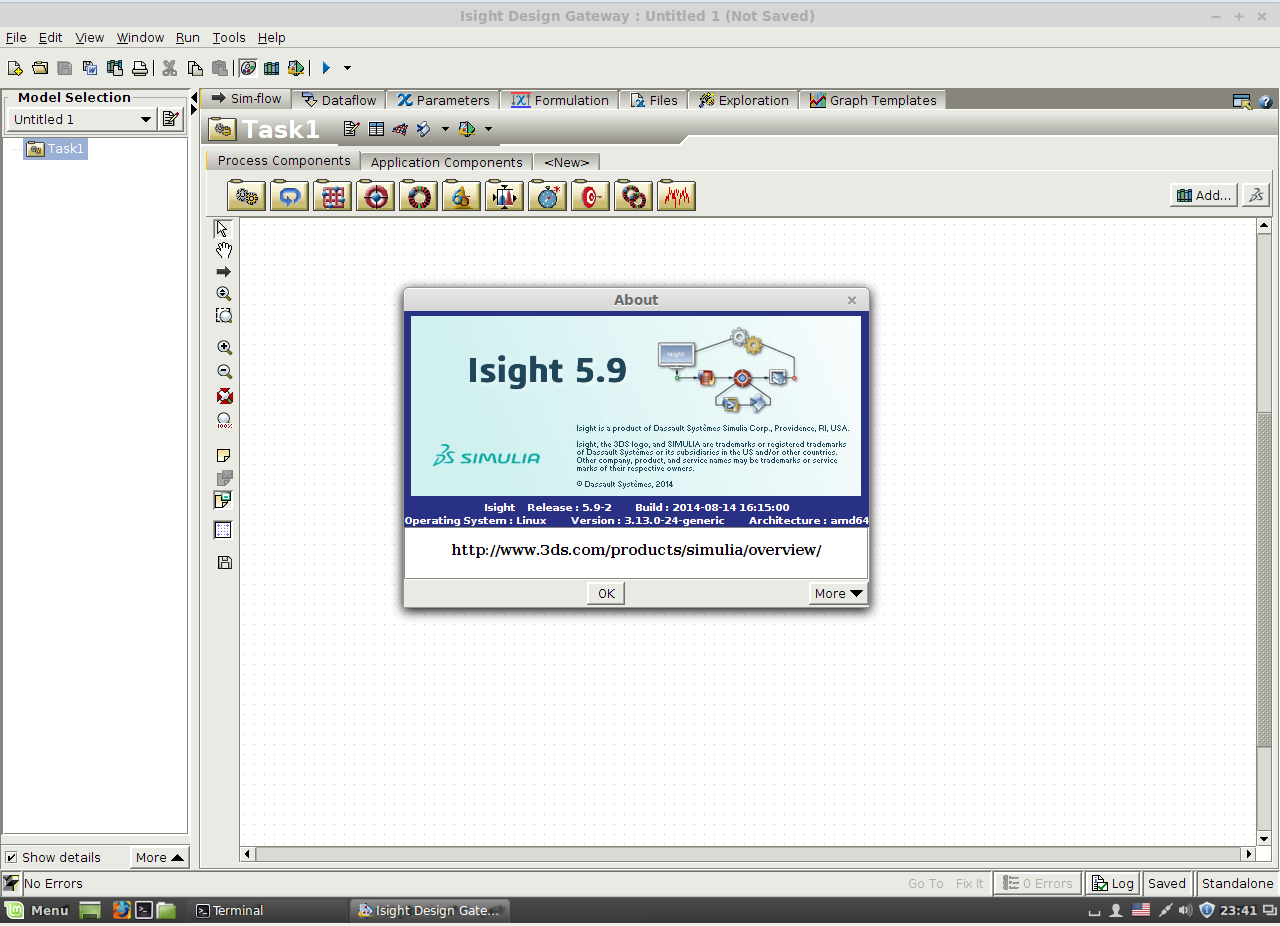Open the Run menu
The width and height of the screenshot is (1280, 926).
point(188,37)
